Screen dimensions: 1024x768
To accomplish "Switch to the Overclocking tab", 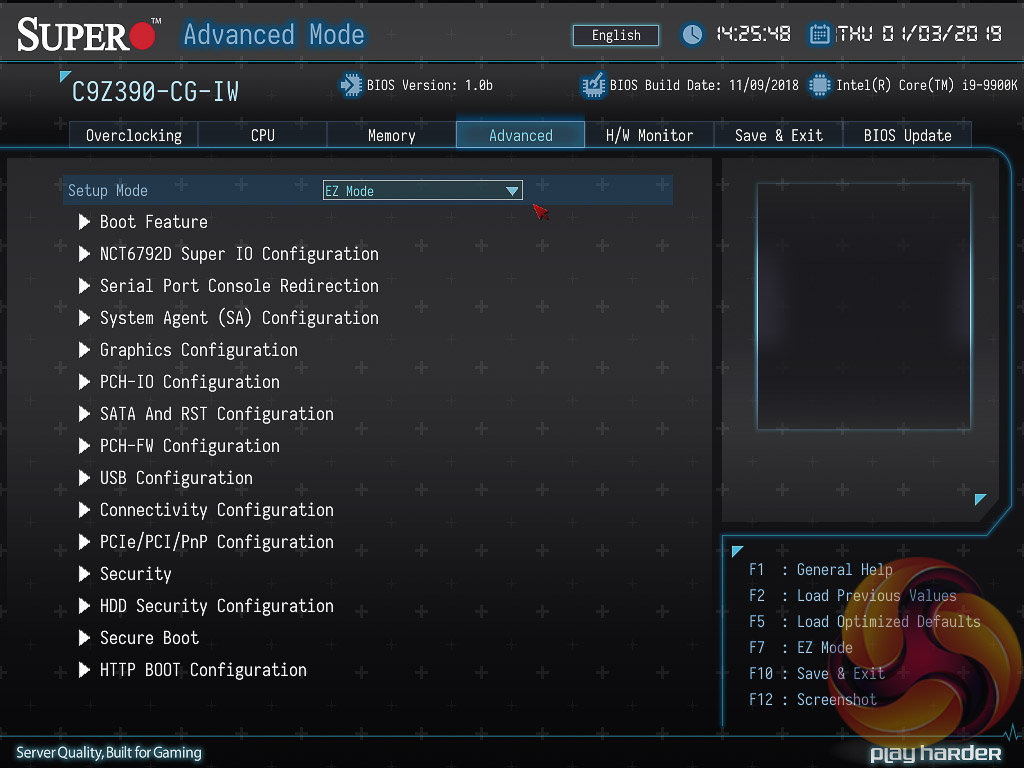I will click(x=134, y=135).
